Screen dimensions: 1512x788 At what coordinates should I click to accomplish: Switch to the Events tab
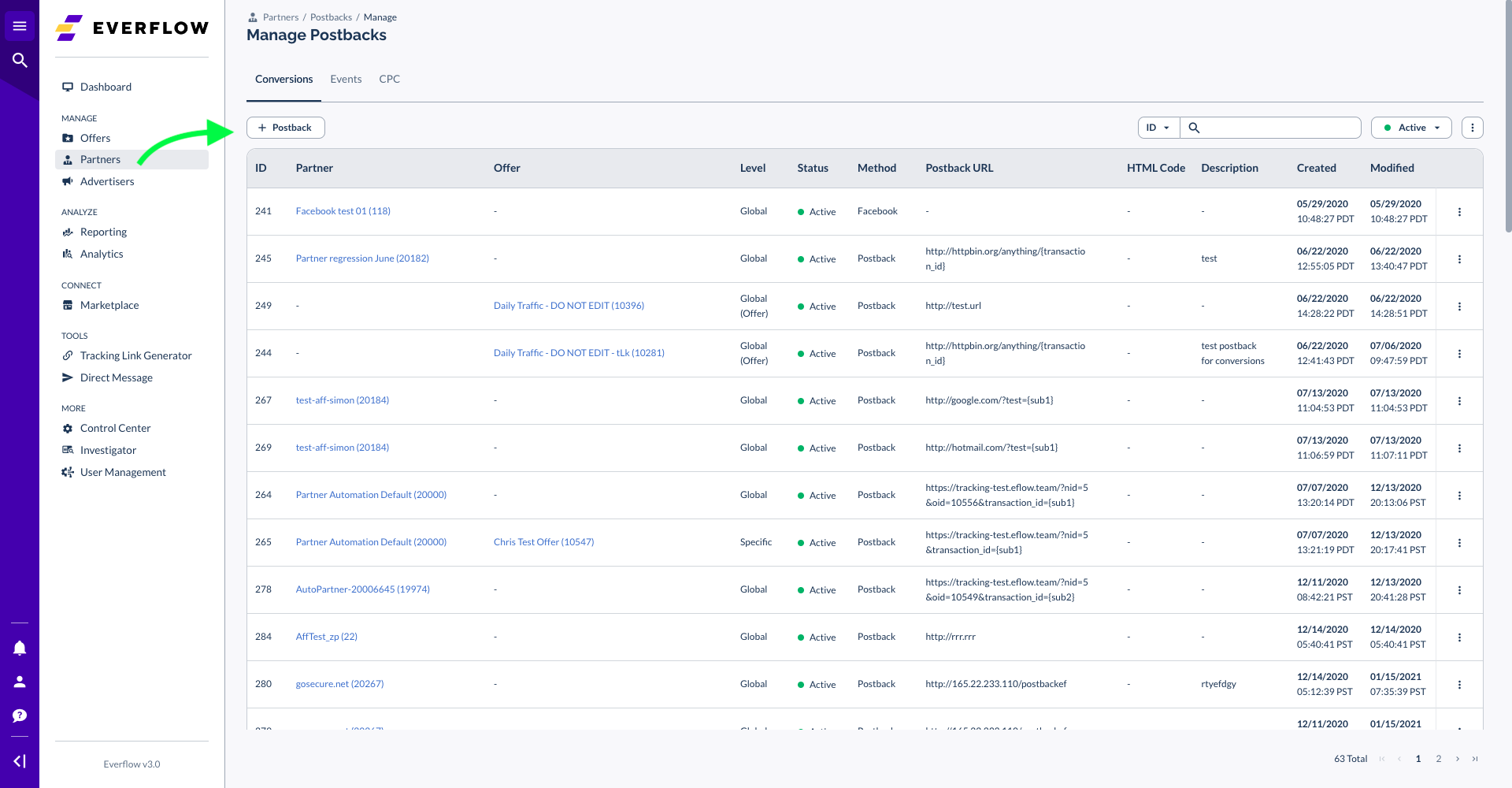point(346,79)
